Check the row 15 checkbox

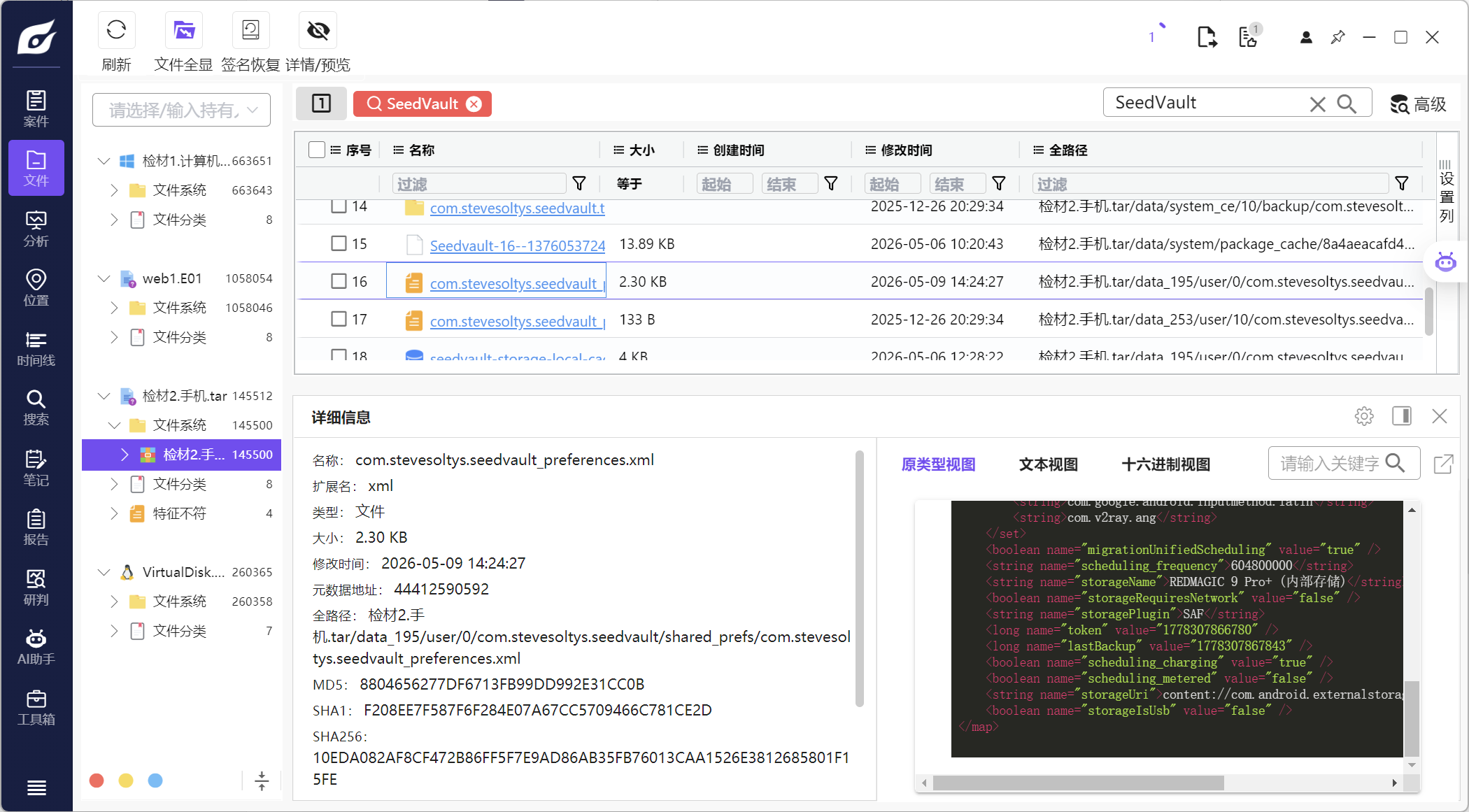click(339, 243)
